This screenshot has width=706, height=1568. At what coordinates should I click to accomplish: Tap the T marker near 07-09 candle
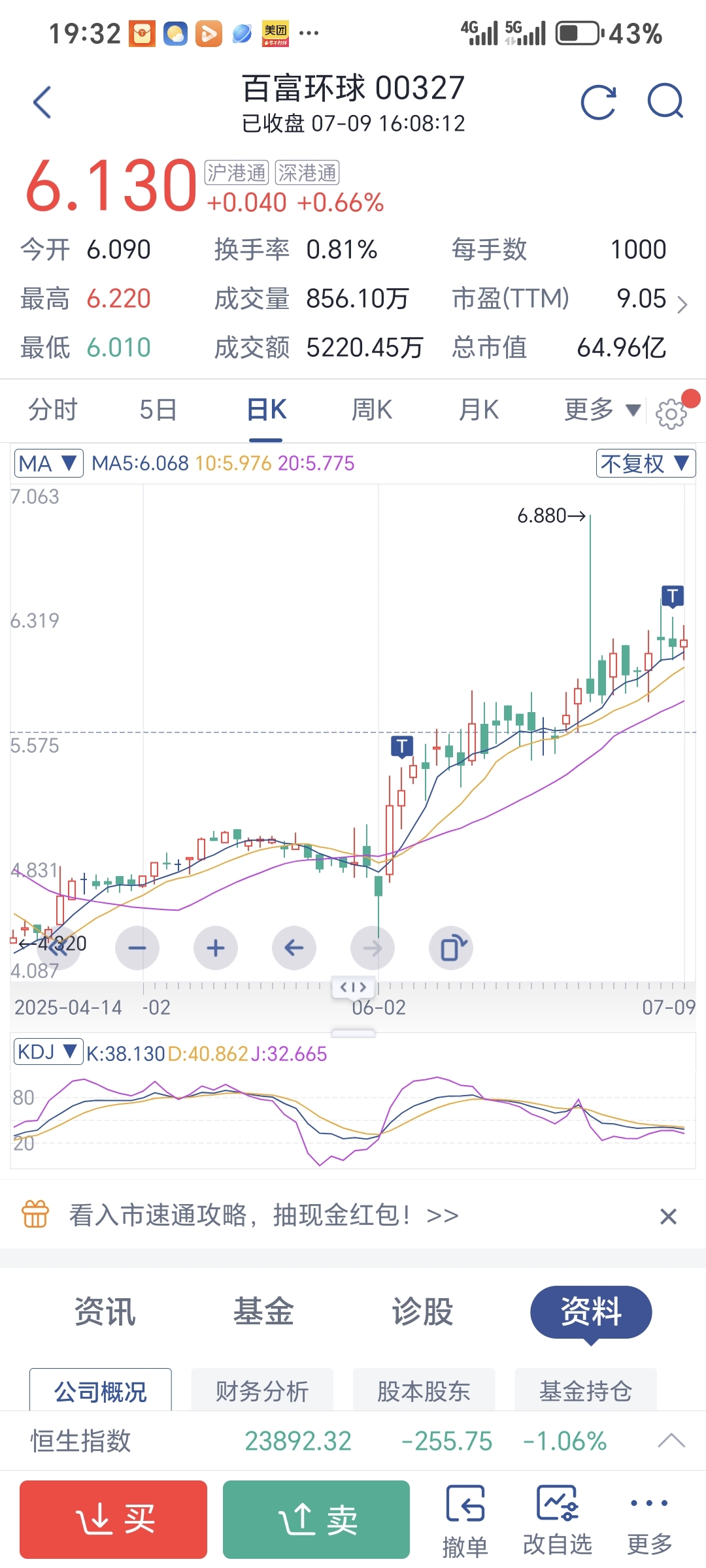pyautogui.click(x=673, y=596)
